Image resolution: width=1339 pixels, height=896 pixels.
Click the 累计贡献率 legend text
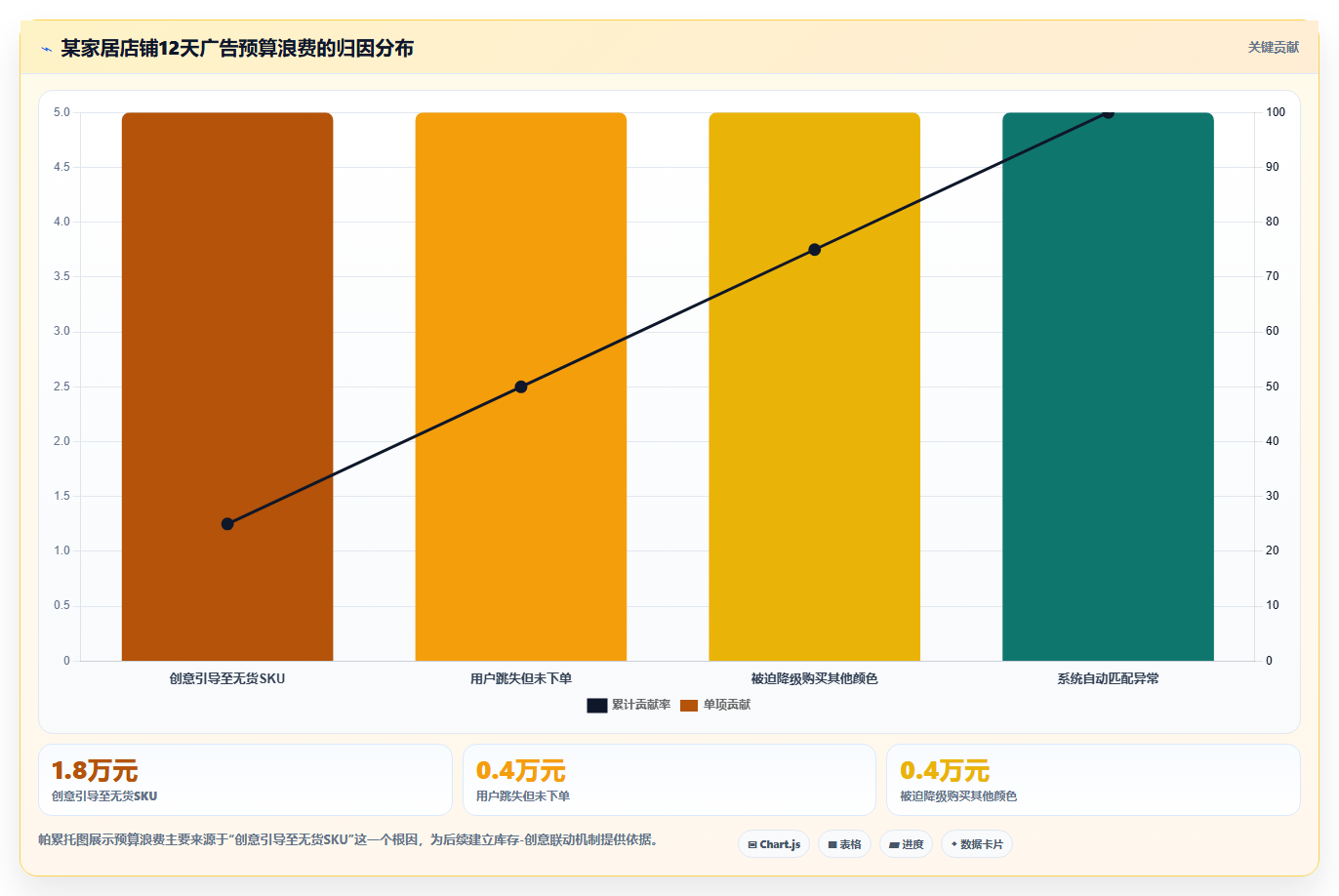point(641,705)
